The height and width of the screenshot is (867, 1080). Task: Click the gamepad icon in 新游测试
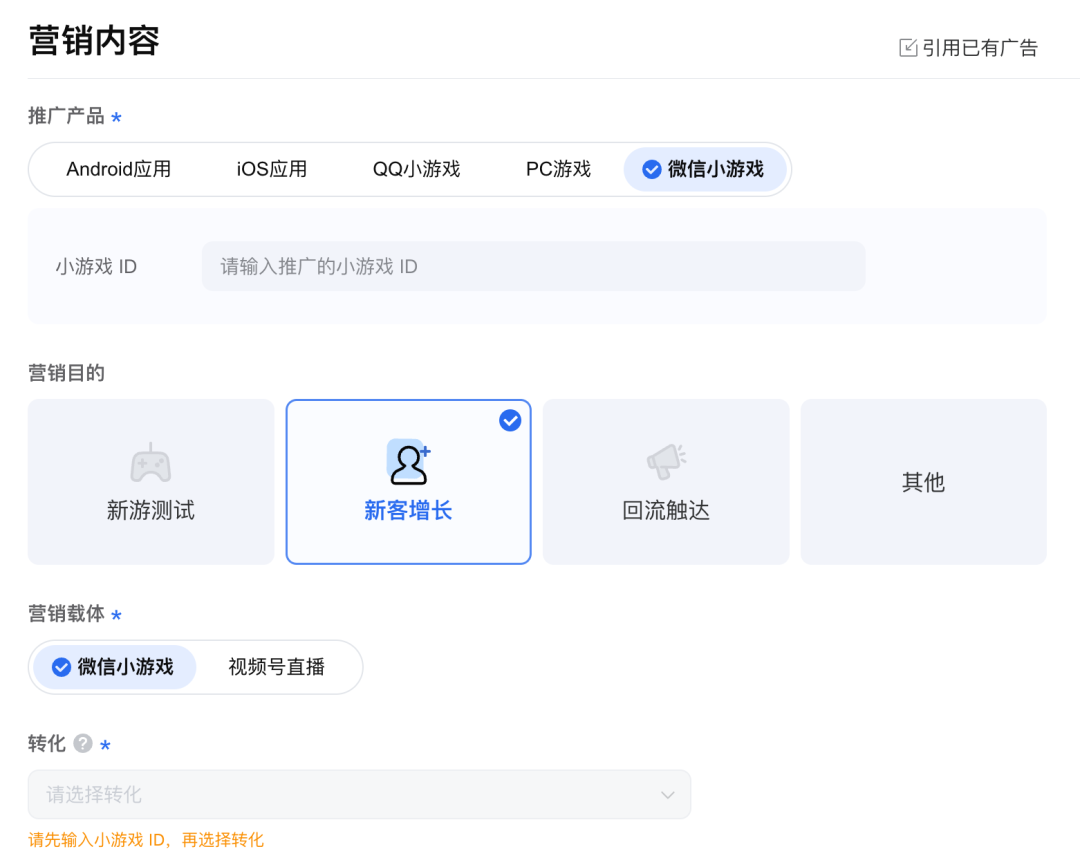[x=151, y=463]
